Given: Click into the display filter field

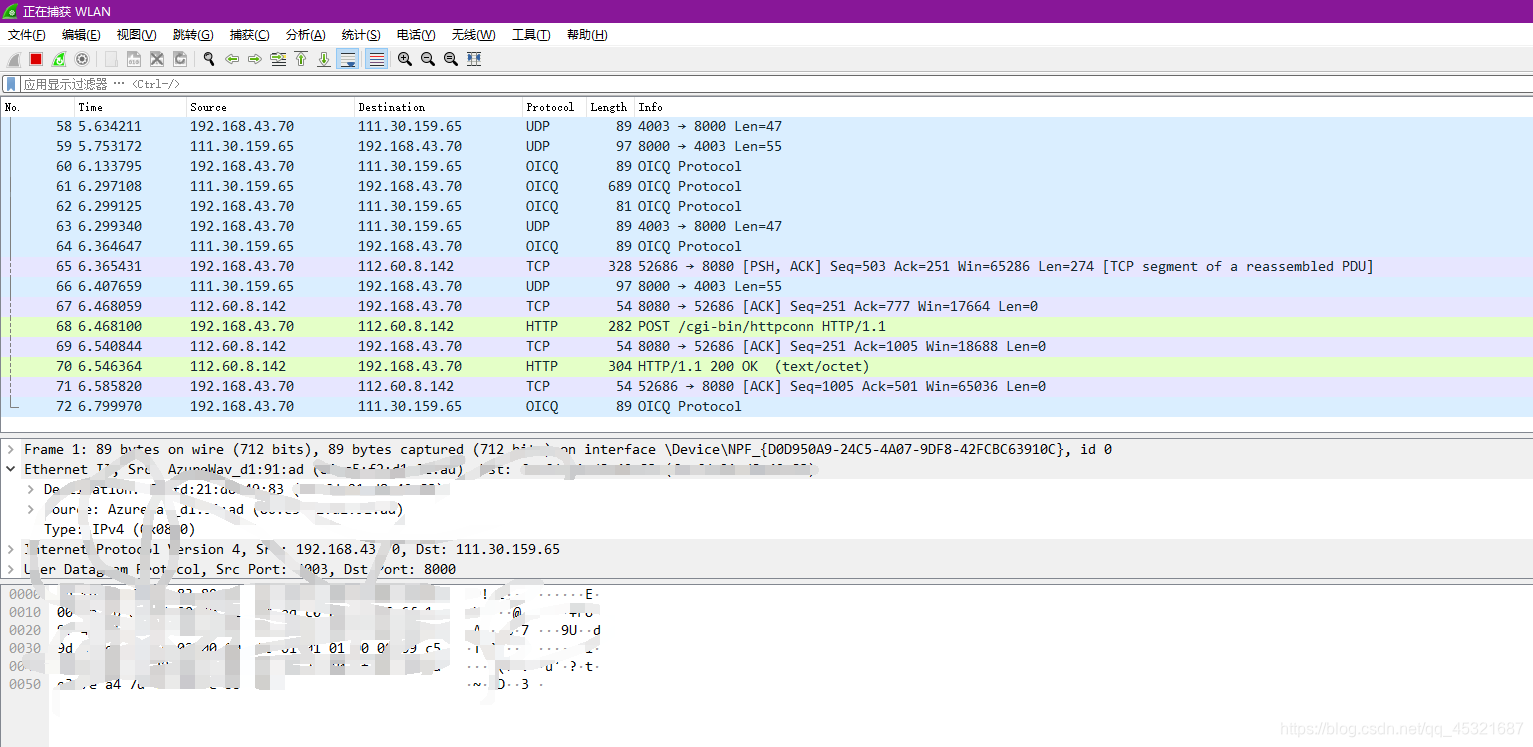Looking at the screenshot, I should click(x=776, y=84).
